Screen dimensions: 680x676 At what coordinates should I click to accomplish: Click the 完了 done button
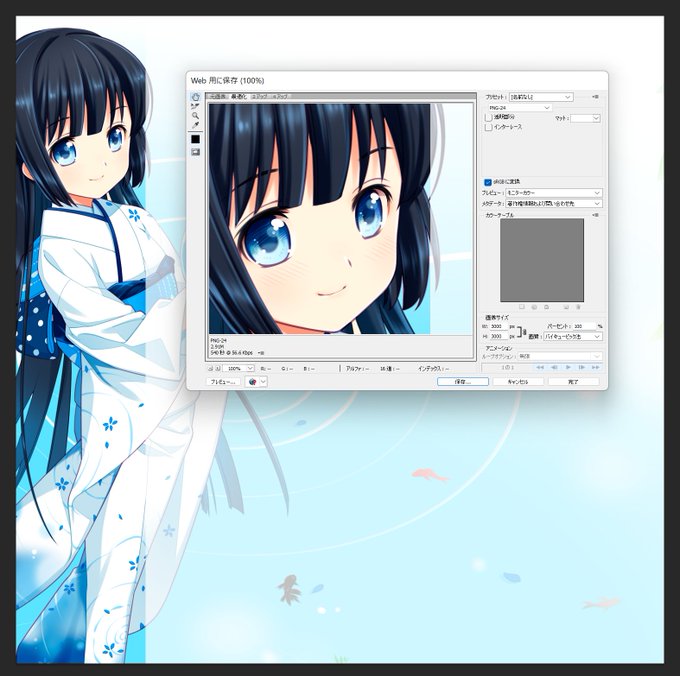[x=573, y=382]
